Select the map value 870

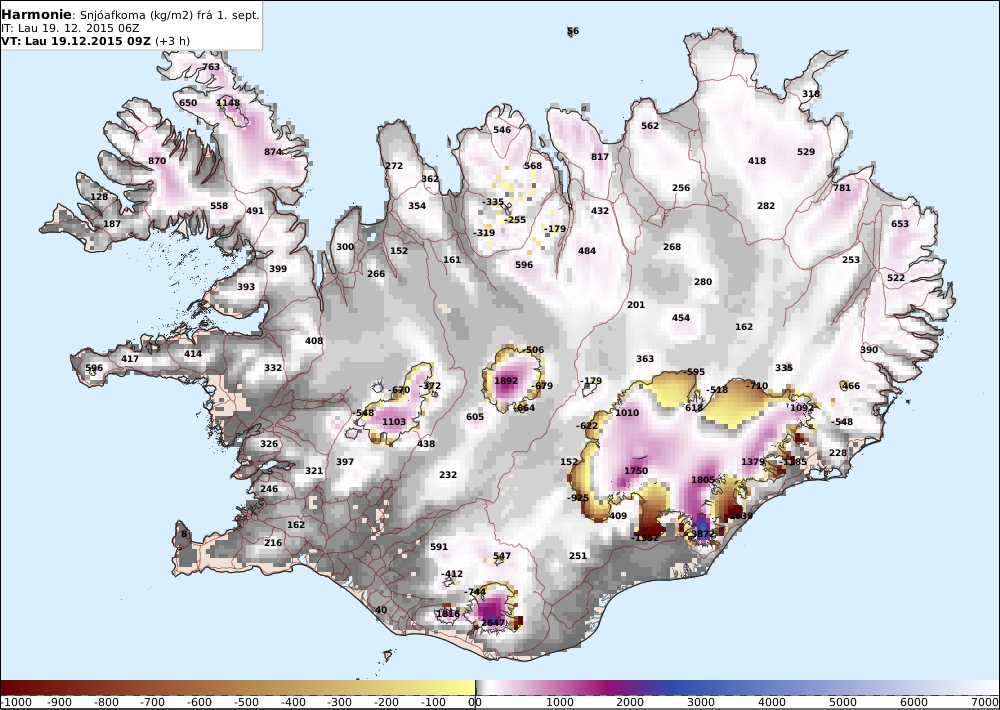click(157, 161)
